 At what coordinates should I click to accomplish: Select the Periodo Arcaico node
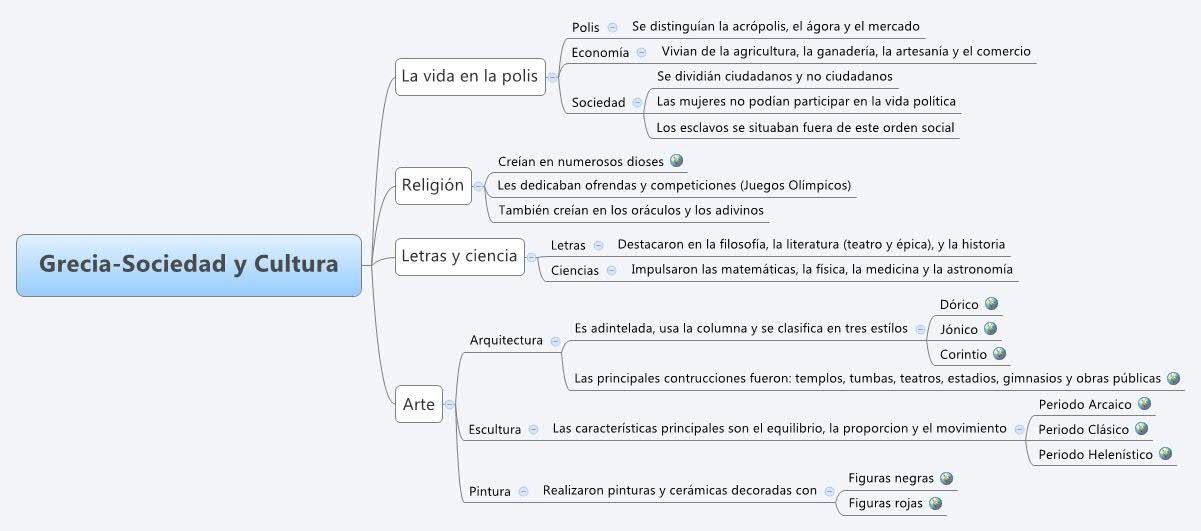click(x=1085, y=405)
